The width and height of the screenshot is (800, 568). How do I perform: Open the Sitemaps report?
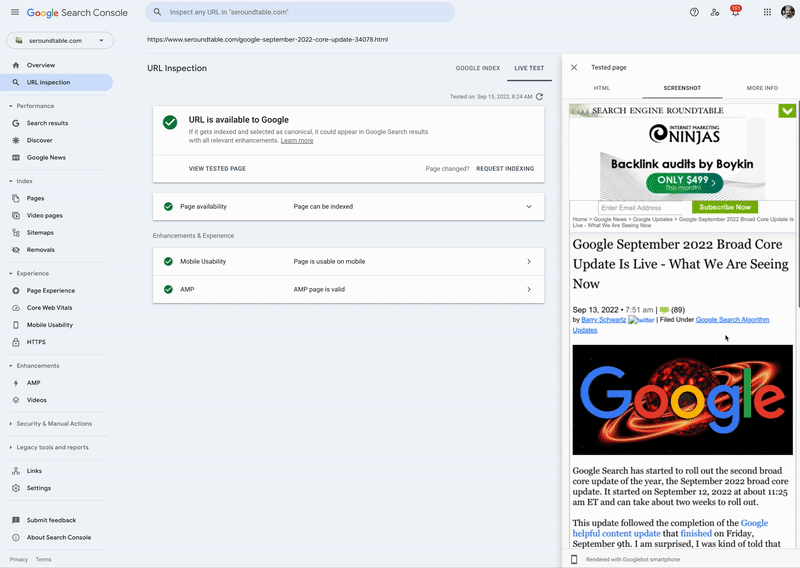[40, 233]
